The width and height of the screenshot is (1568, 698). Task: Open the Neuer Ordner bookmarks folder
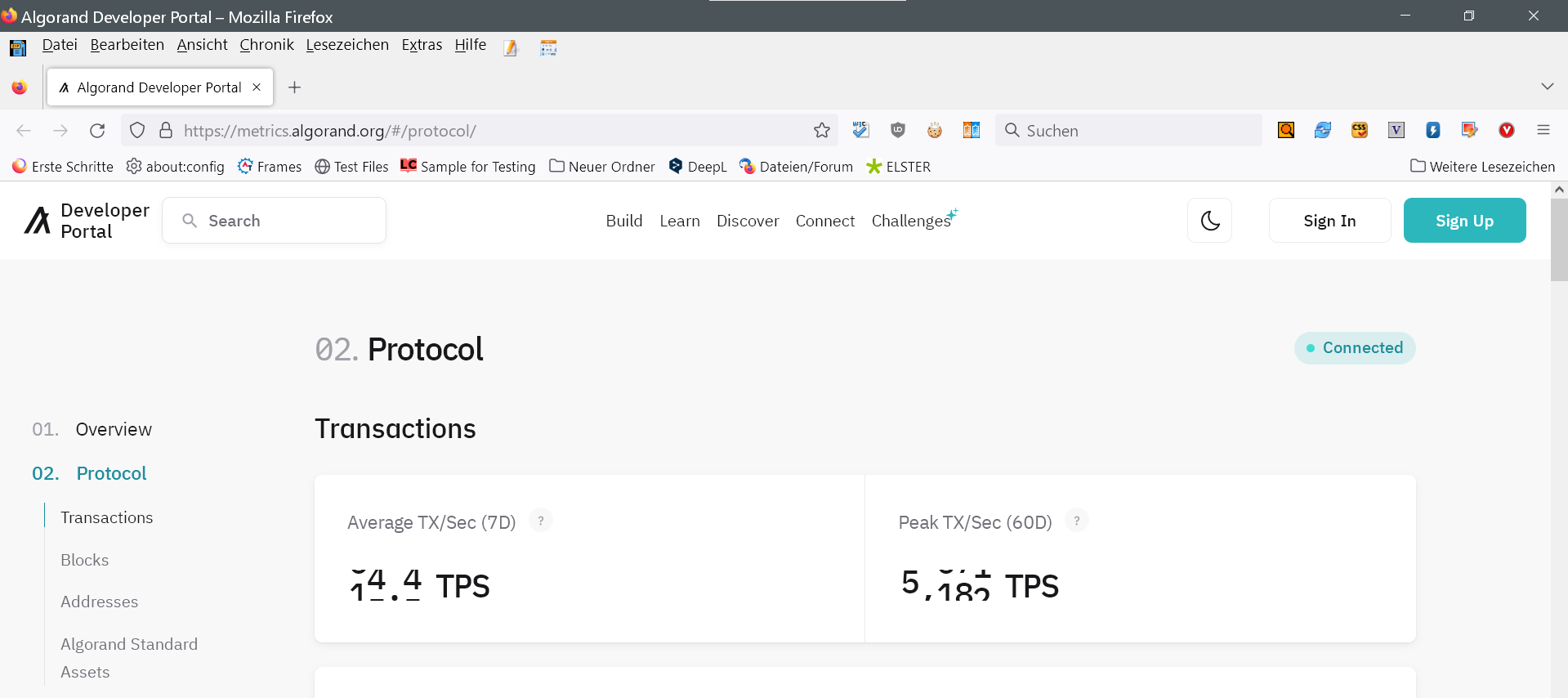602,167
